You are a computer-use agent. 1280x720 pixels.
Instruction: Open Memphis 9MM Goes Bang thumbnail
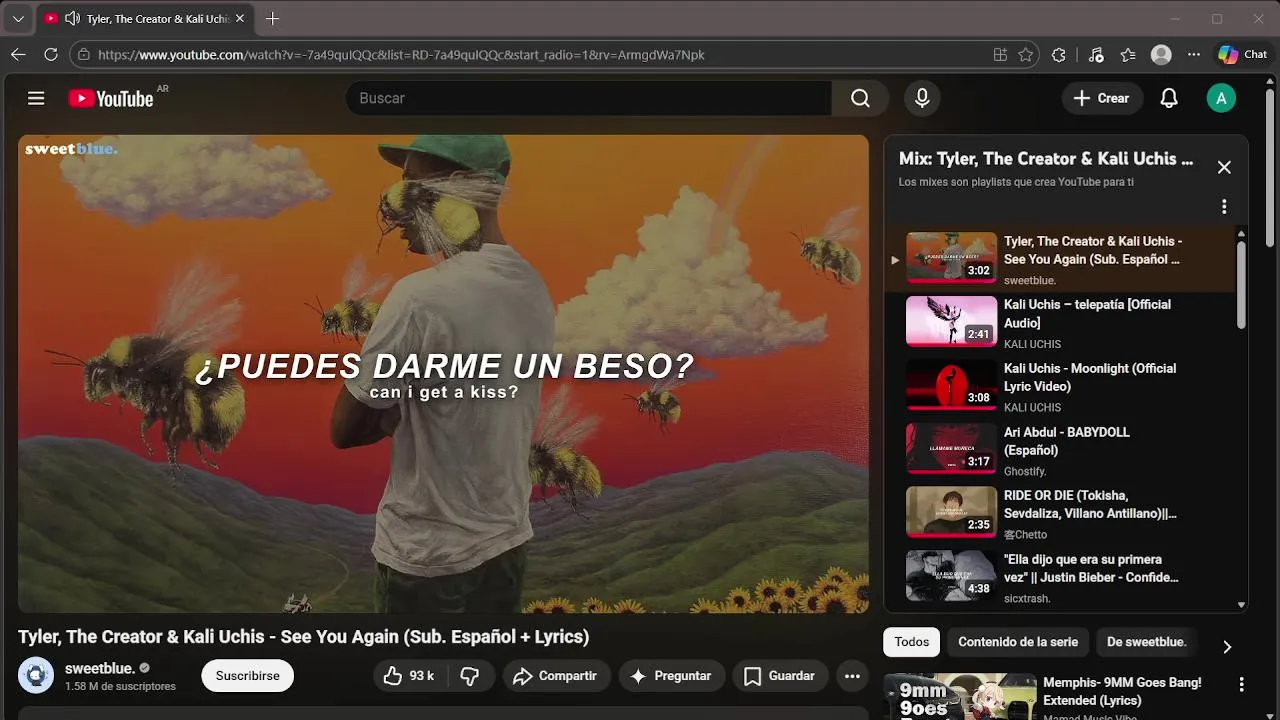(x=959, y=696)
